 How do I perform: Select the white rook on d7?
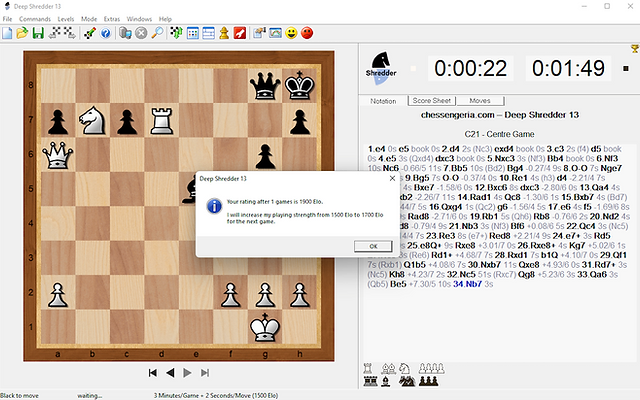coord(161,120)
